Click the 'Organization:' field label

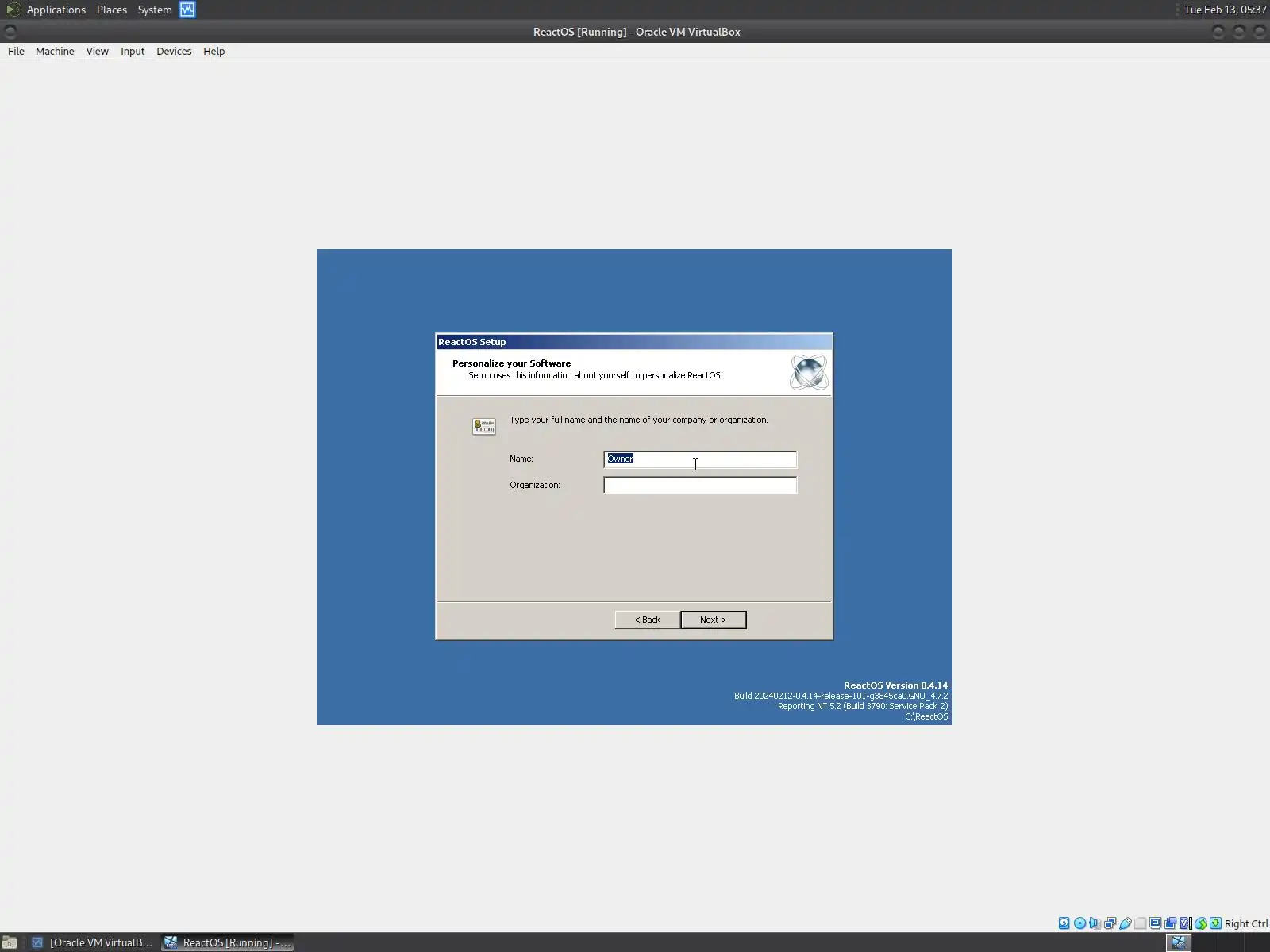[534, 485]
